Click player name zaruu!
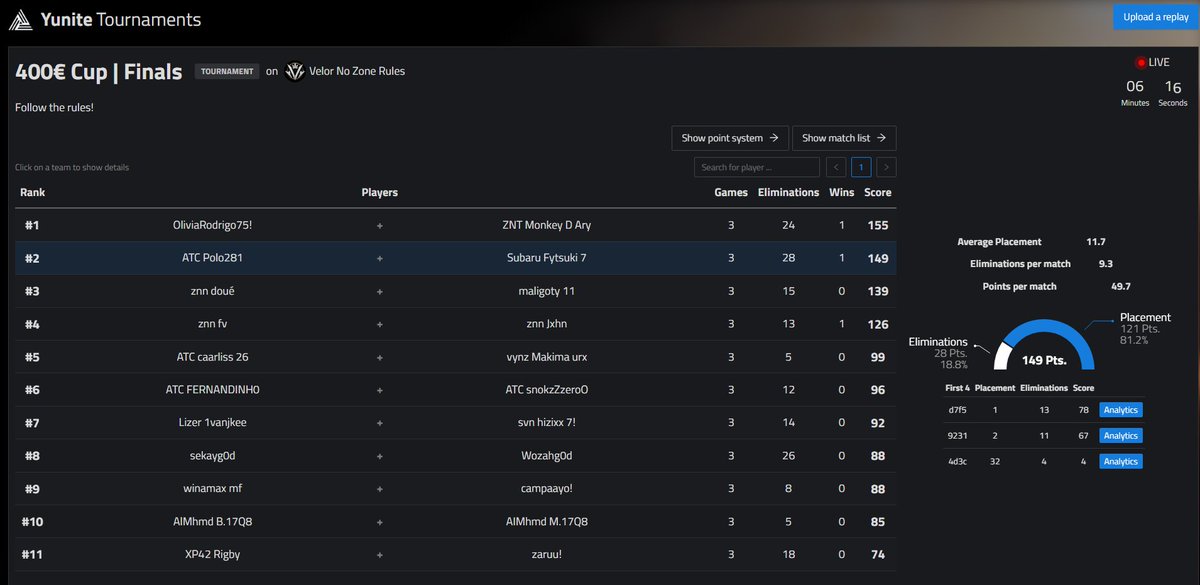The width and height of the screenshot is (1200, 585). pyautogui.click(x=546, y=554)
